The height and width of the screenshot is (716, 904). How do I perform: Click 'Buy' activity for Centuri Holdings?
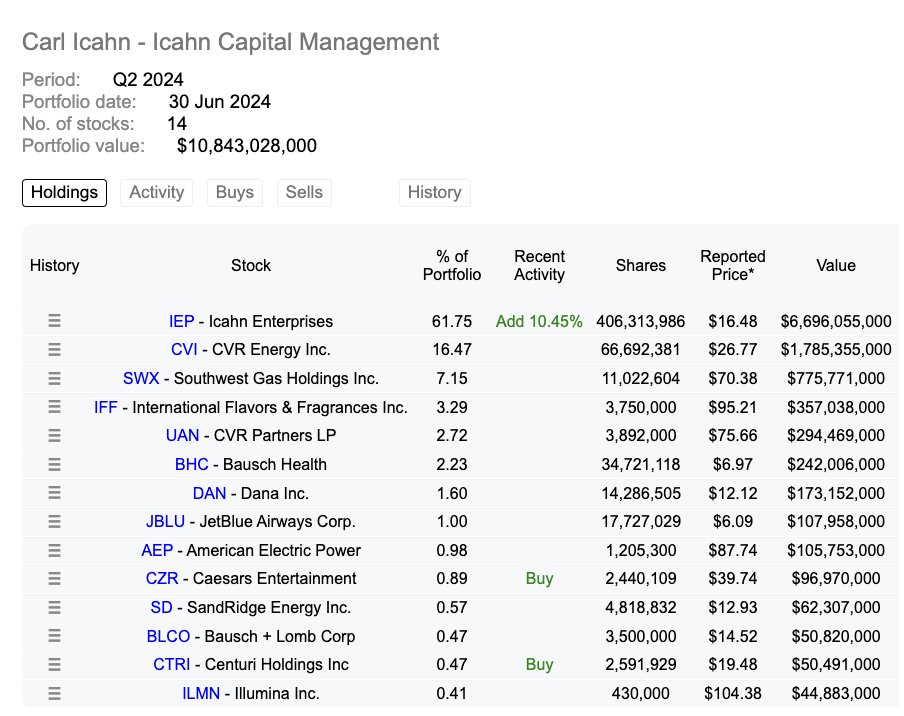tap(540, 664)
